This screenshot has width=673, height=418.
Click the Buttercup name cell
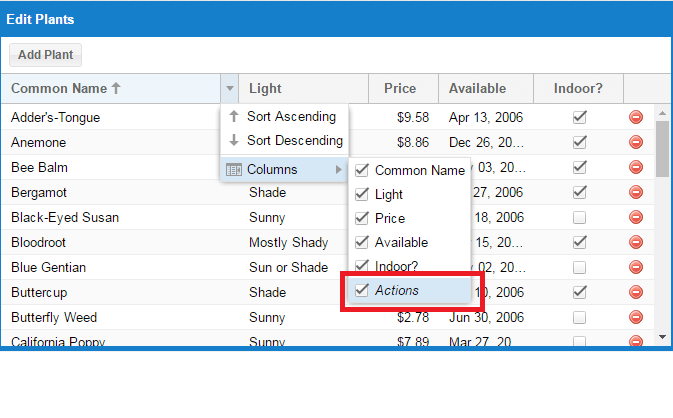coord(120,292)
